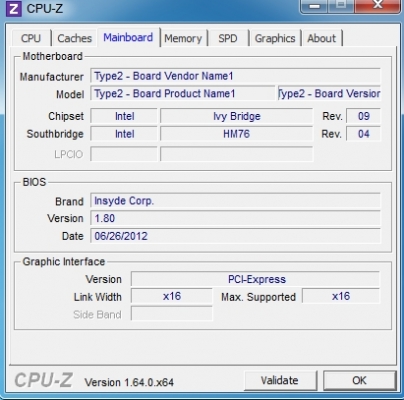Viewport: 404px width, 400px height.
Task: Show the About tab
Action: pyautogui.click(x=322, y=38)
